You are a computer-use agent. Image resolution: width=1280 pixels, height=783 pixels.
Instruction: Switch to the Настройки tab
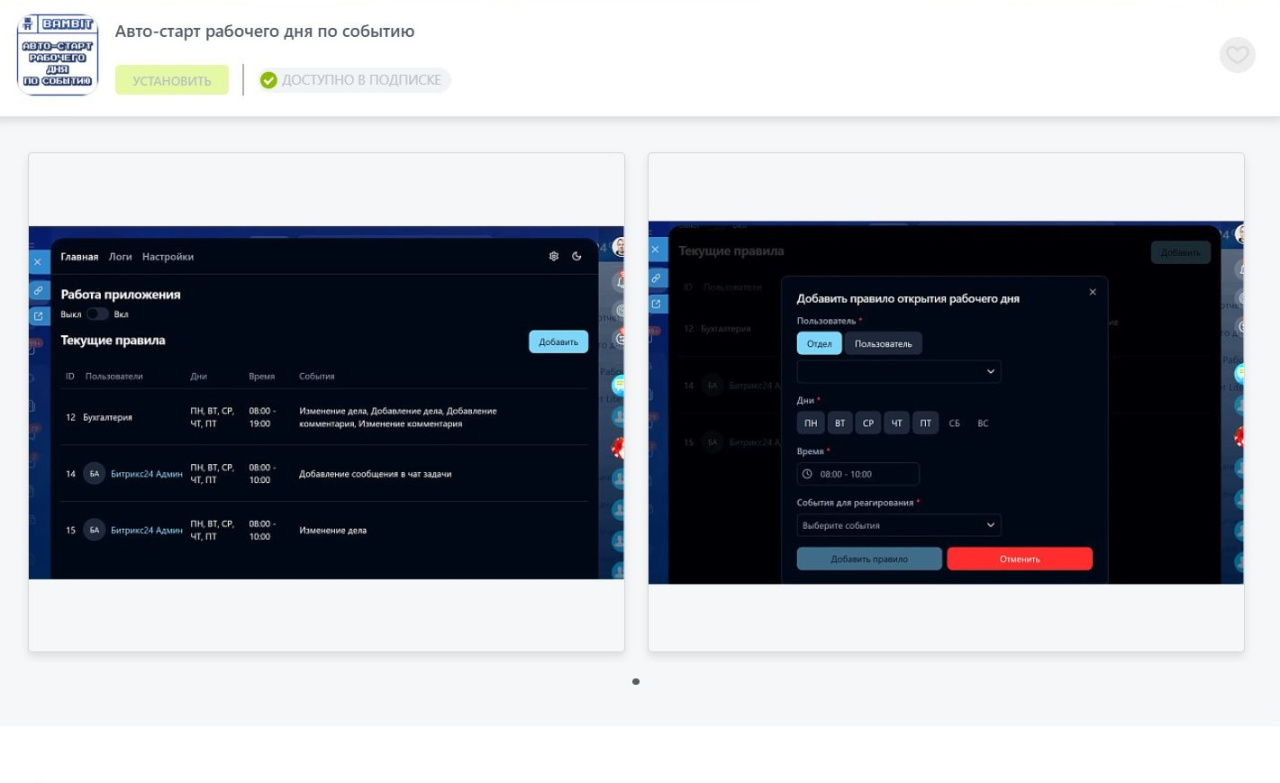click(x=168, y=257)
